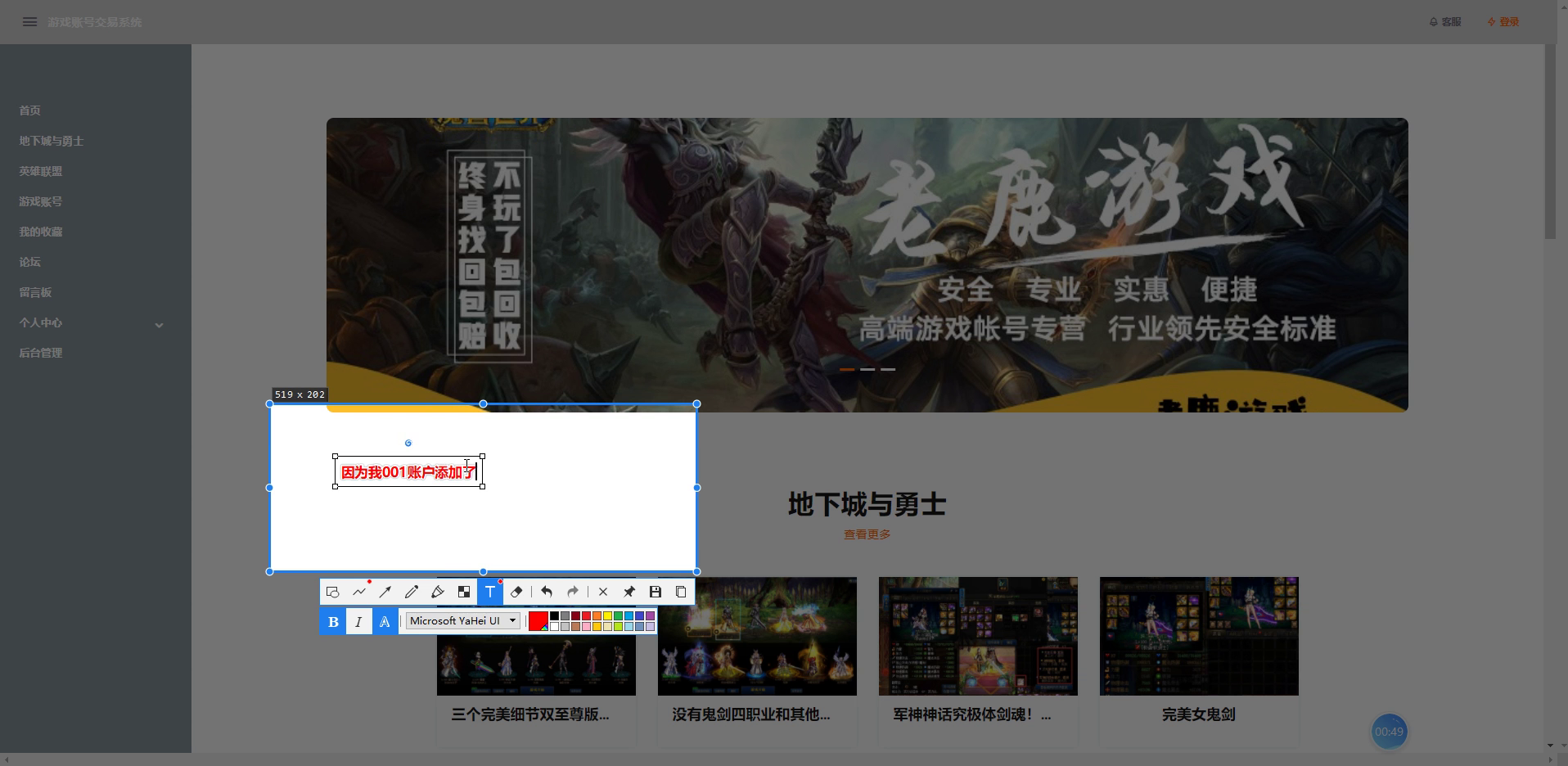Viewport: 1568px width, 766px height.
Task: Toggle italic text formatting
Action: click(x=358, y=621)
